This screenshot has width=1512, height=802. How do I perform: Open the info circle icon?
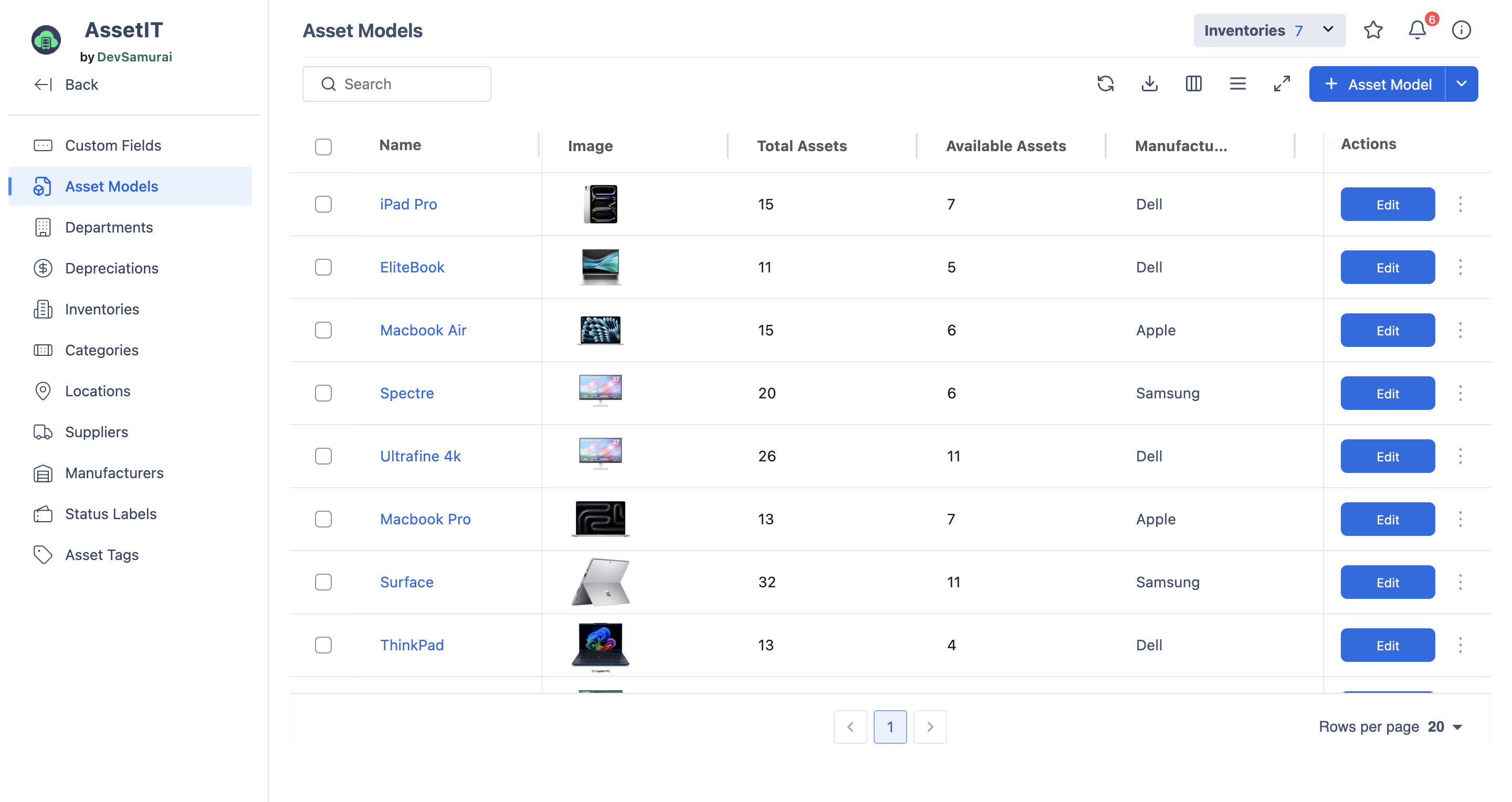(1461, 30)
